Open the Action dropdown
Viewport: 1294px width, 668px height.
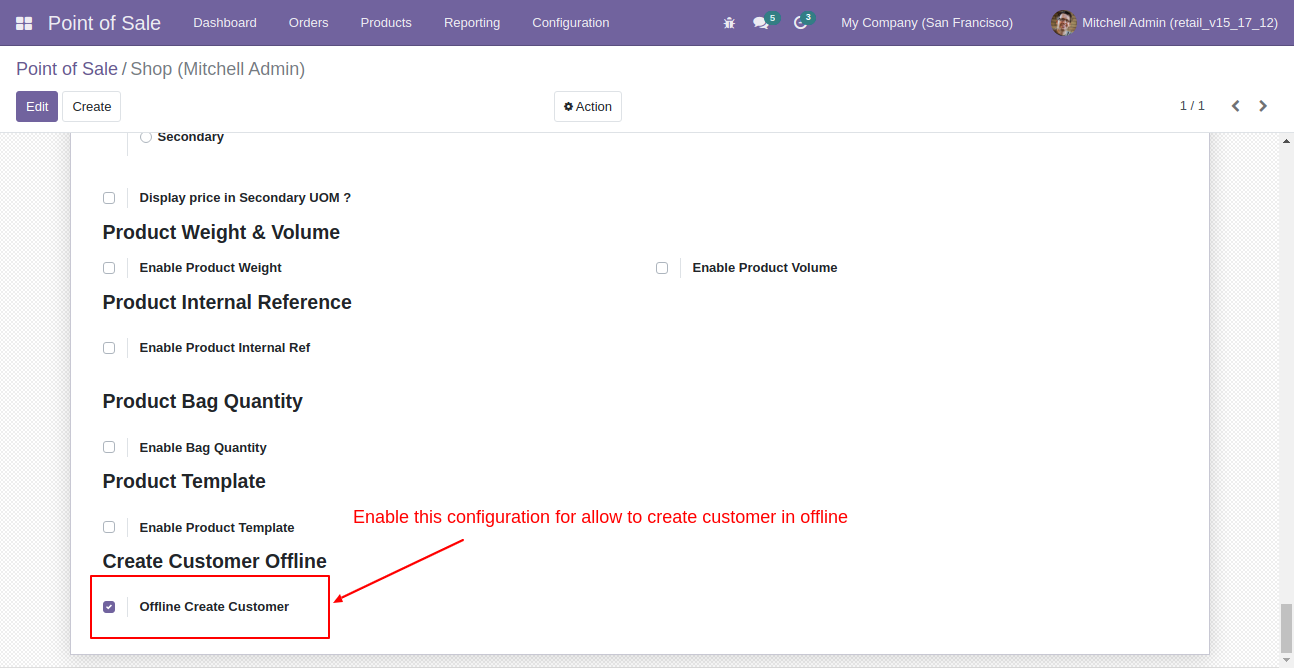pos(588,107)
